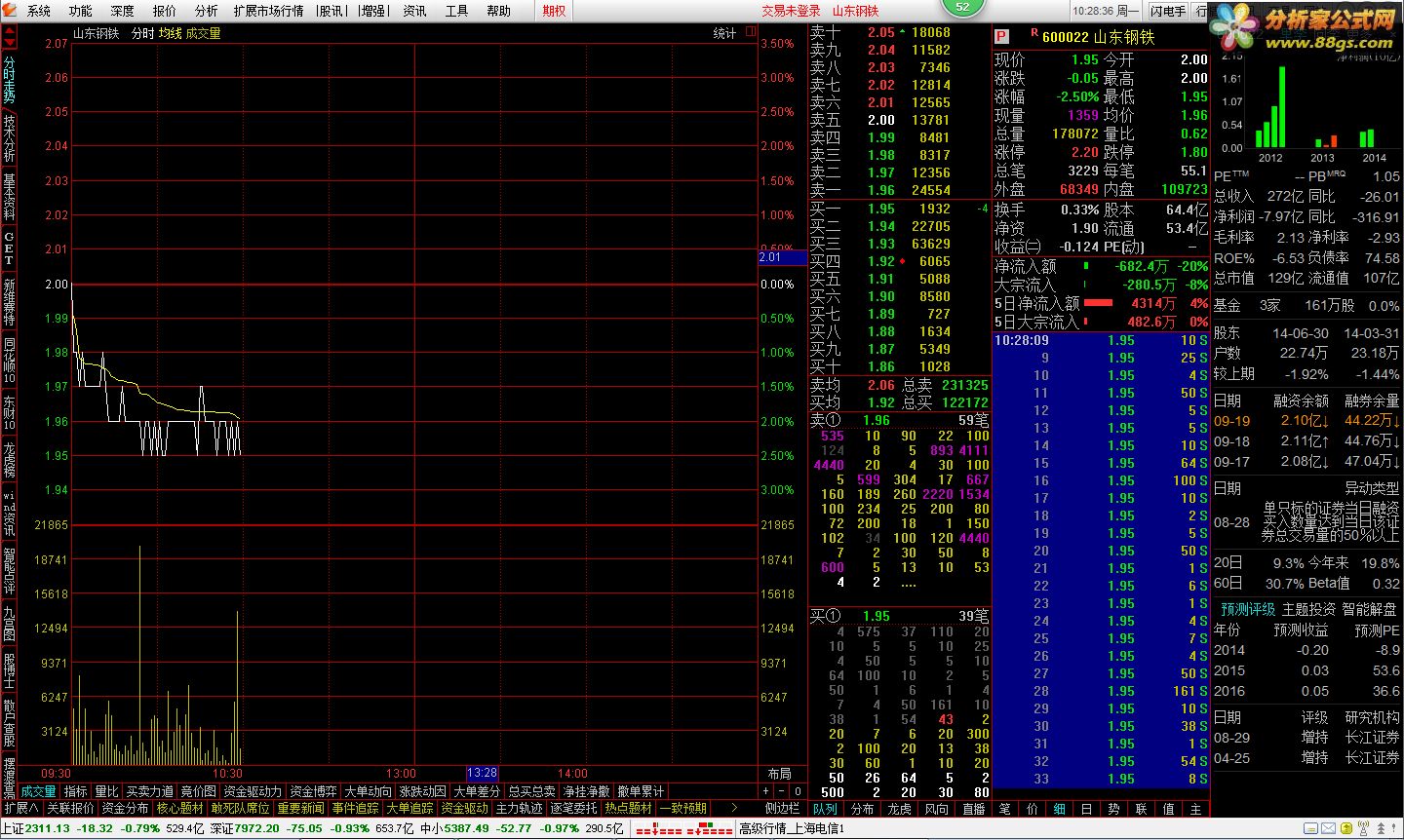Screen dimensions: 1404x840
Task: Toggle the 日 daily view button
Action: coord(1086,809)
